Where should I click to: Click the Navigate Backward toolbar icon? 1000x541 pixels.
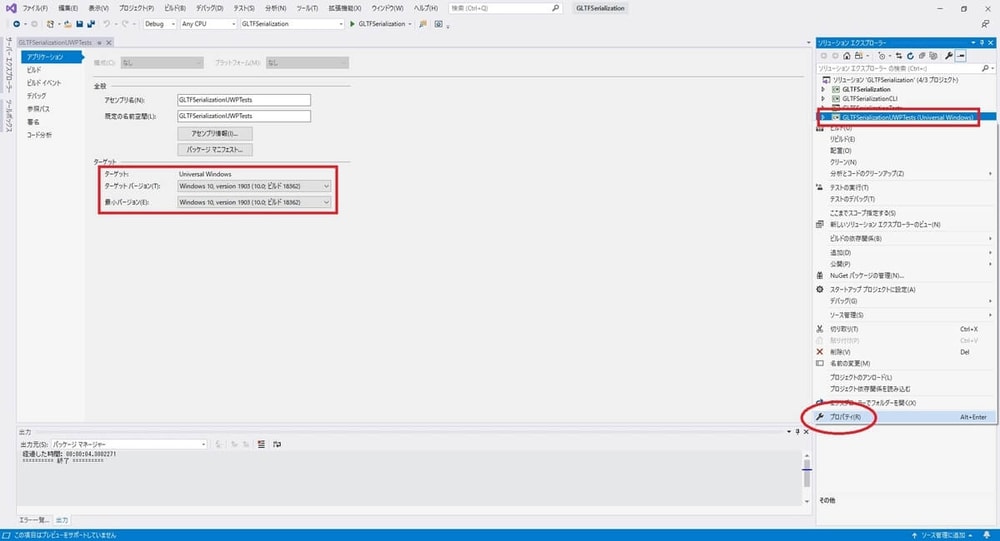17,24
